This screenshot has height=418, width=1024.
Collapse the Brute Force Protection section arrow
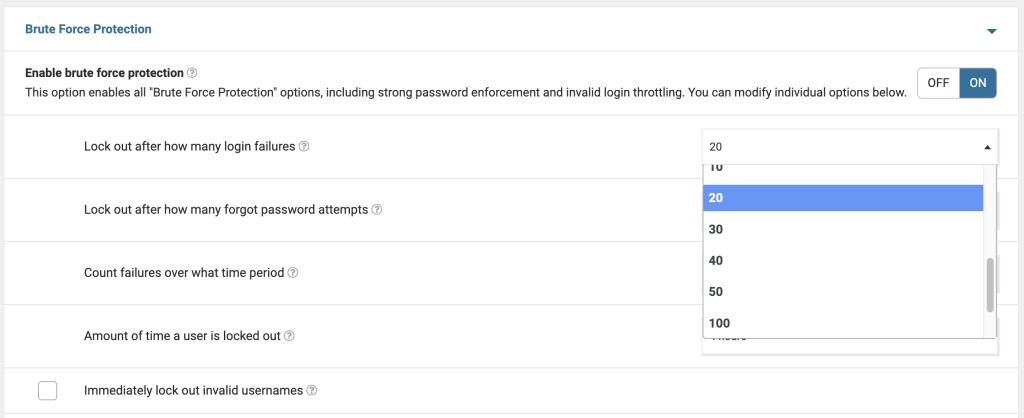(992, 31)
